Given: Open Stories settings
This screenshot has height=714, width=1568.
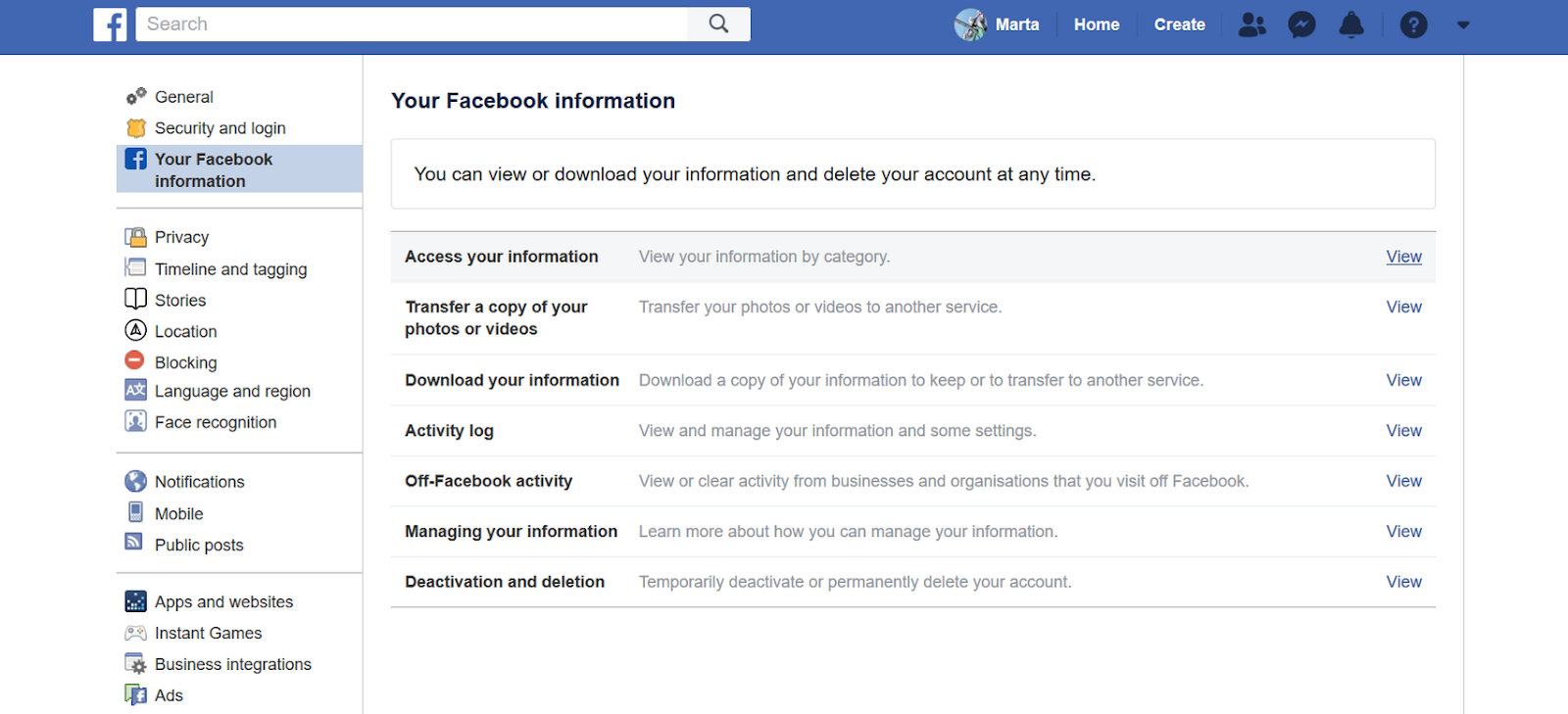Looking at the screenshot, I should coord(180,300).
